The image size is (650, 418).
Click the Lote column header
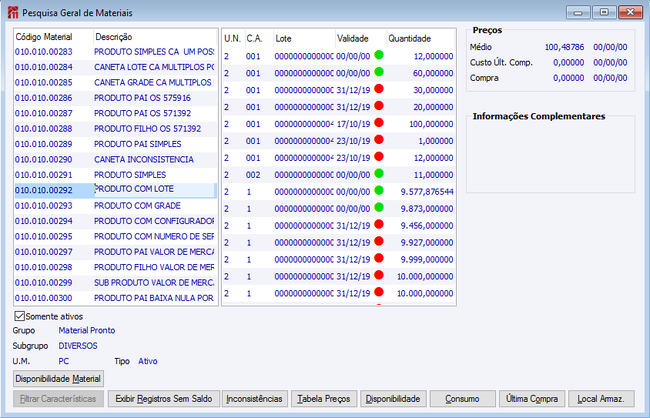tap(304, 39)
